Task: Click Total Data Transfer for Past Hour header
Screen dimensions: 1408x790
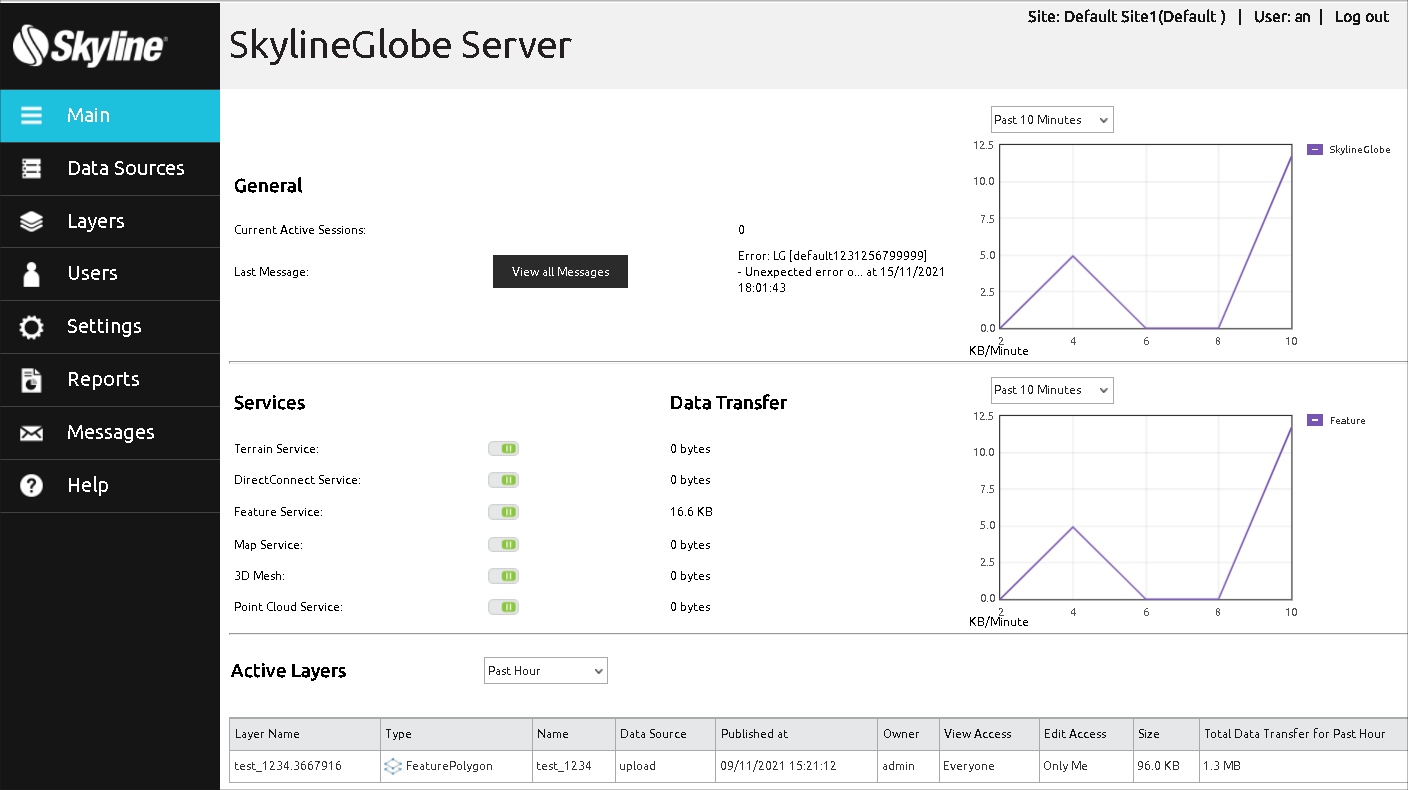Action: click(x=1304, y=734)
